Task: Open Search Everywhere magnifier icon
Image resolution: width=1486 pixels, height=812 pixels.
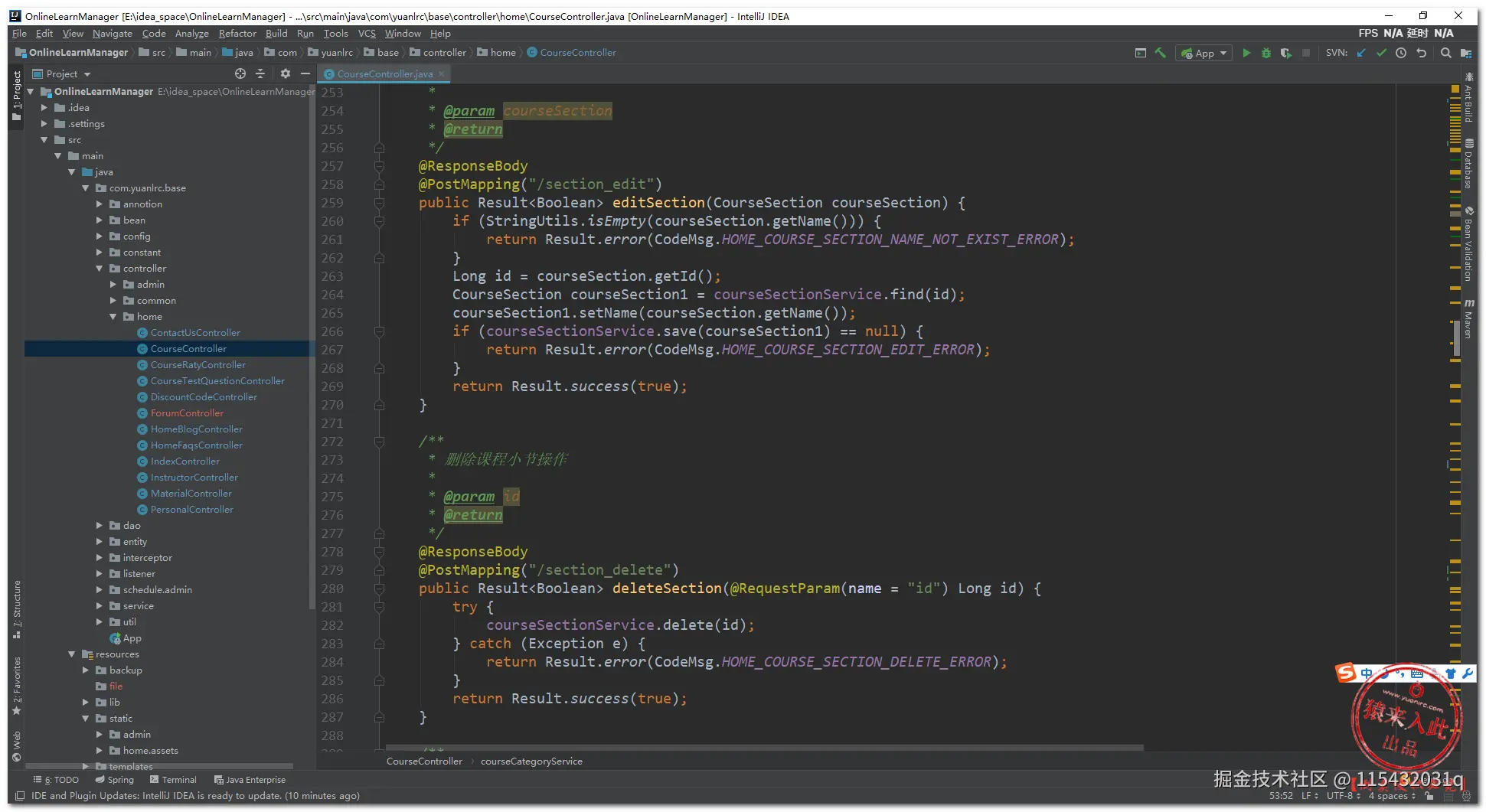Action: (x=1445, y=53)
